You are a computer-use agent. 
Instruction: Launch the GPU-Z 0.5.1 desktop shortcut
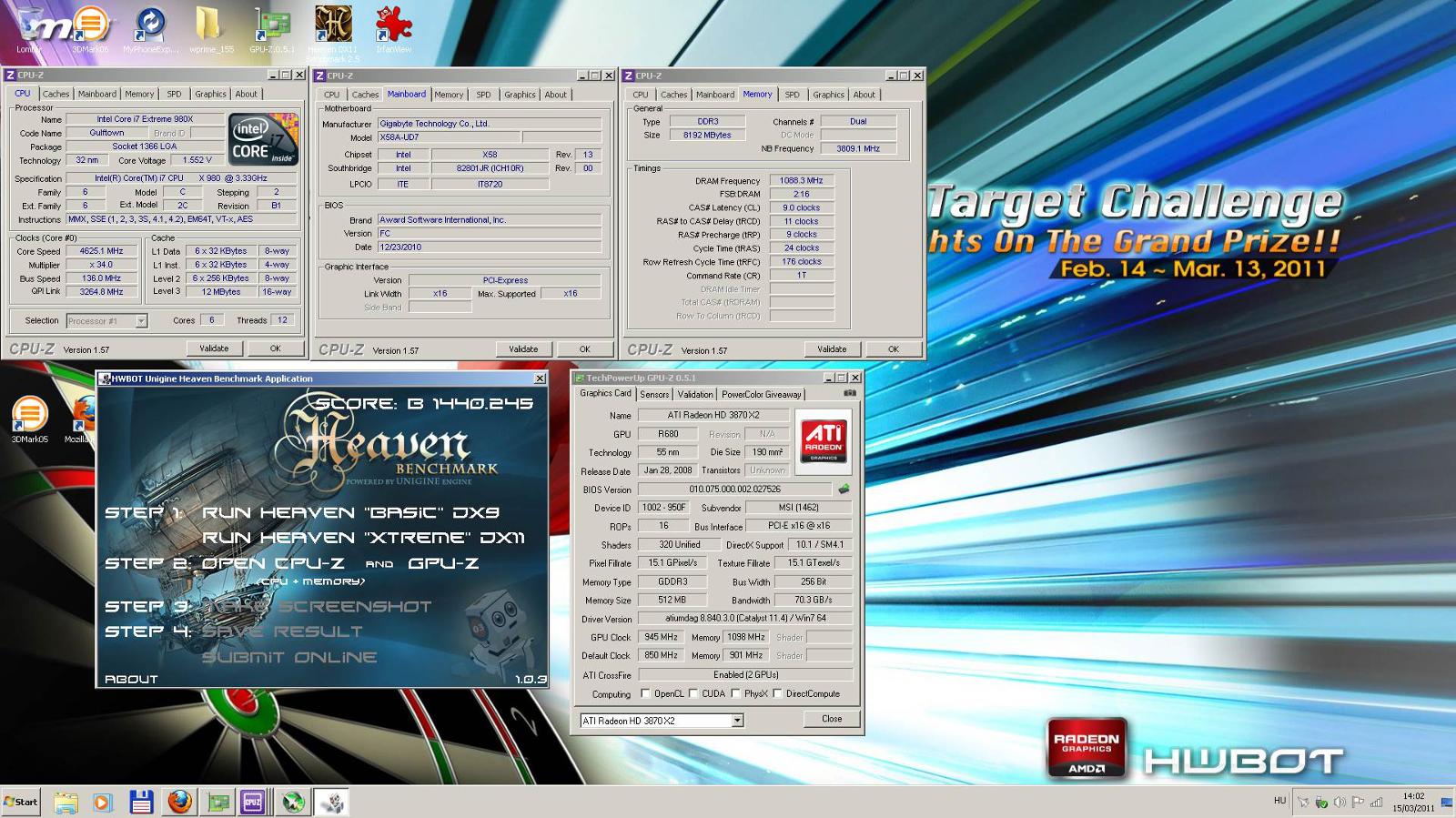(273, 29)
